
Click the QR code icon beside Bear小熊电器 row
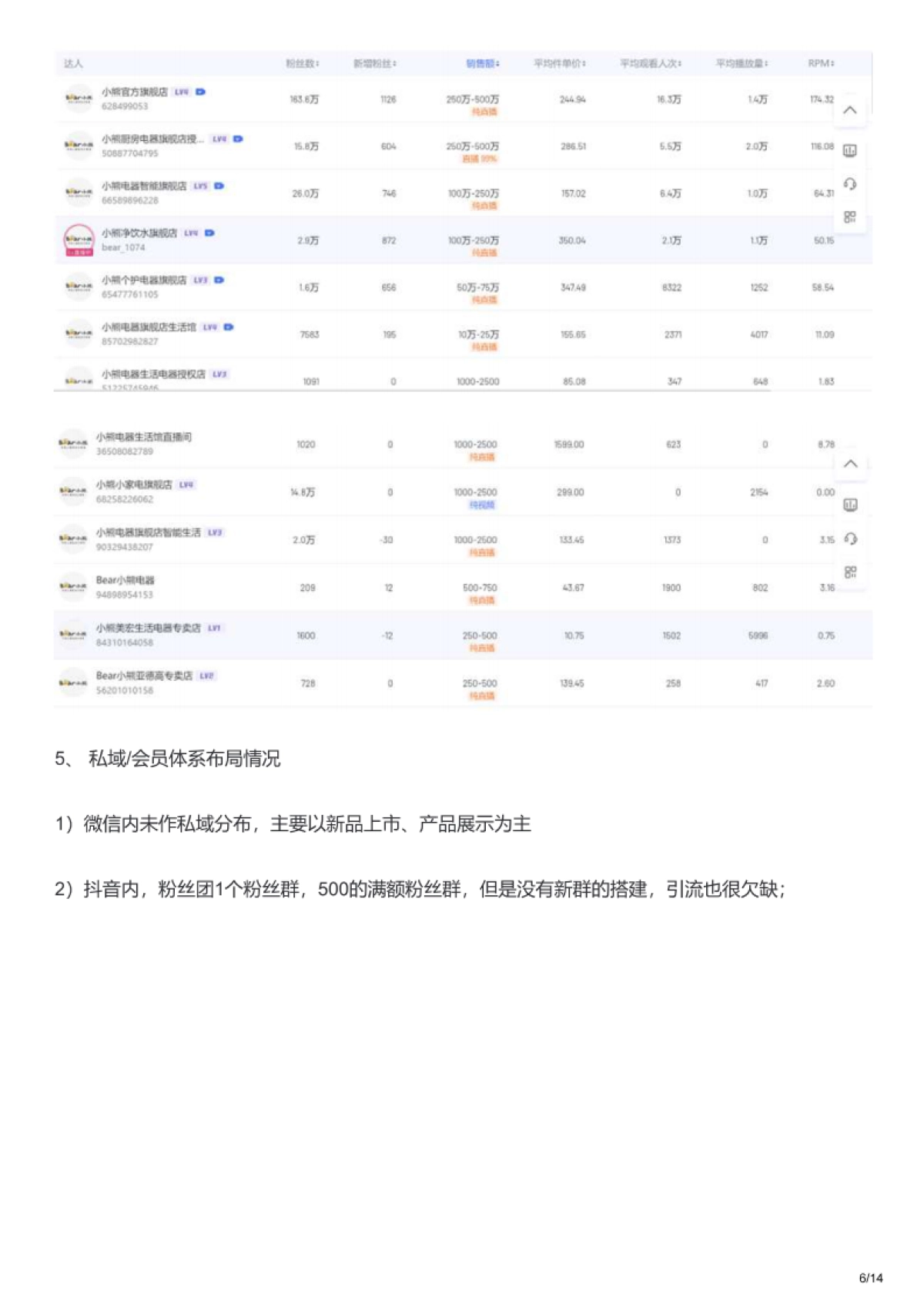point(850,572)
